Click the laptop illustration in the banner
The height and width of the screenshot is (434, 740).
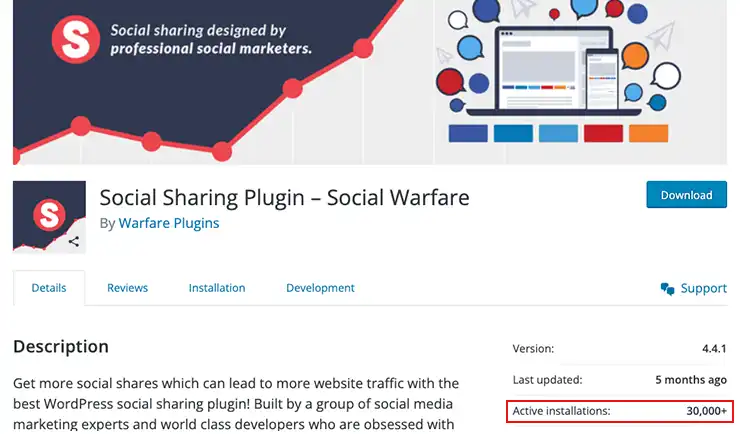(554, 71)
